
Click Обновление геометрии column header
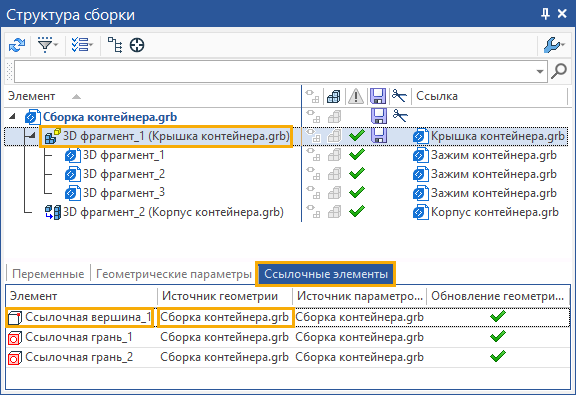coord(498,296)
